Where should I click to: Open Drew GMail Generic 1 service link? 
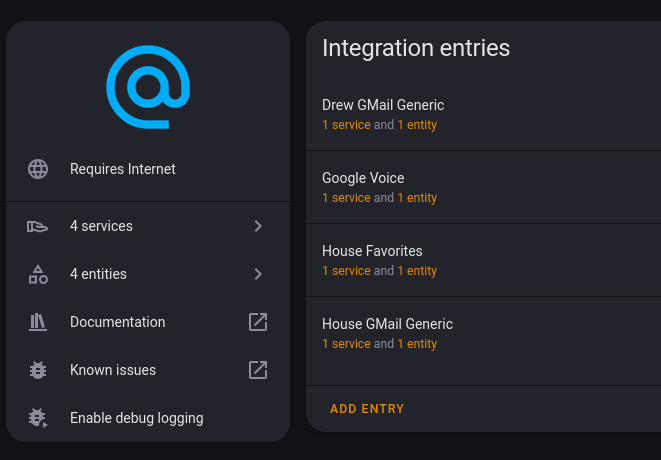point(347,125)
